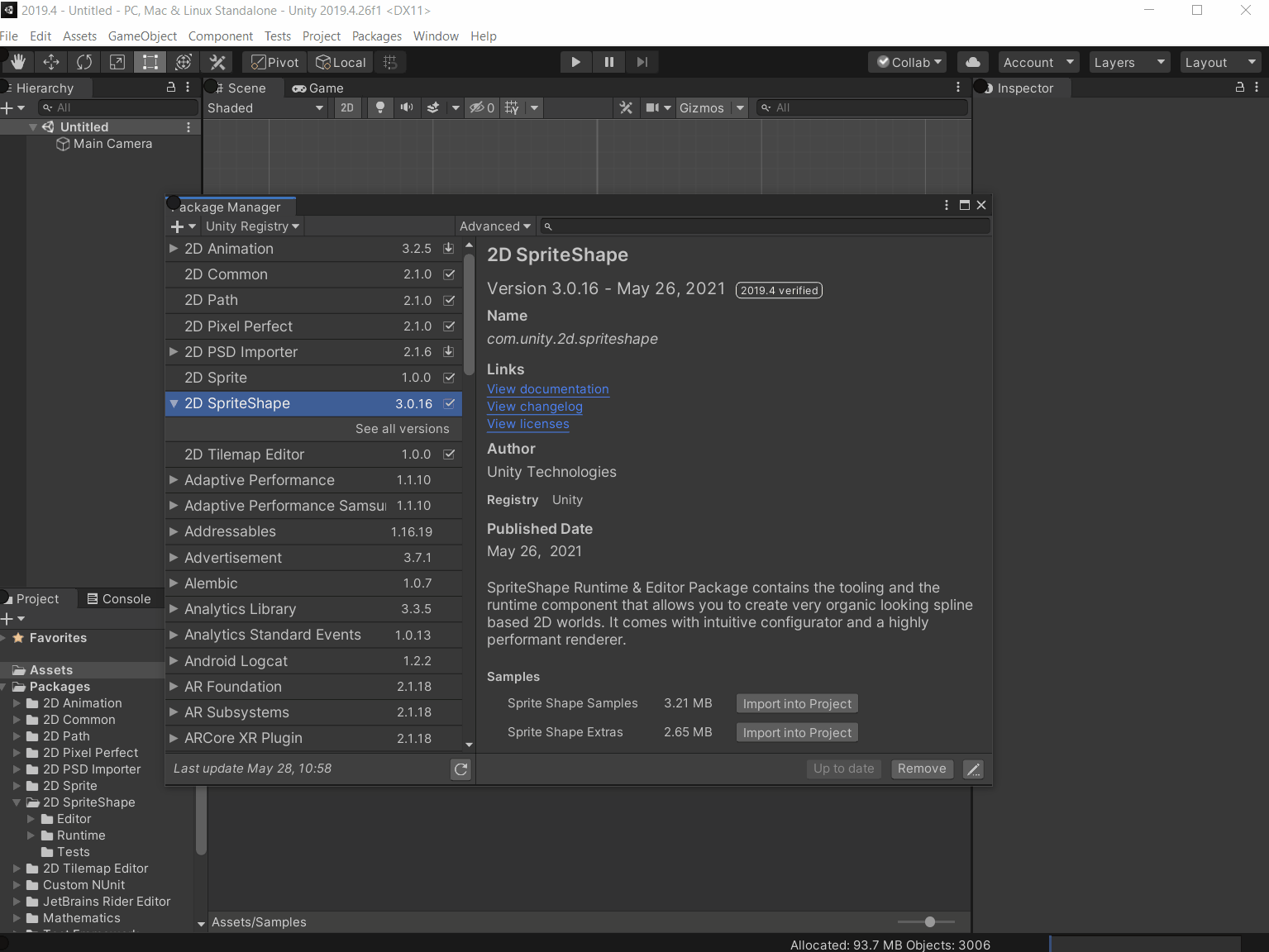This screenshot has width=1269, height=952.
Task: Click download icon for 2D PSD Importer
Action: pyautogui.click(x=449, y=351)
